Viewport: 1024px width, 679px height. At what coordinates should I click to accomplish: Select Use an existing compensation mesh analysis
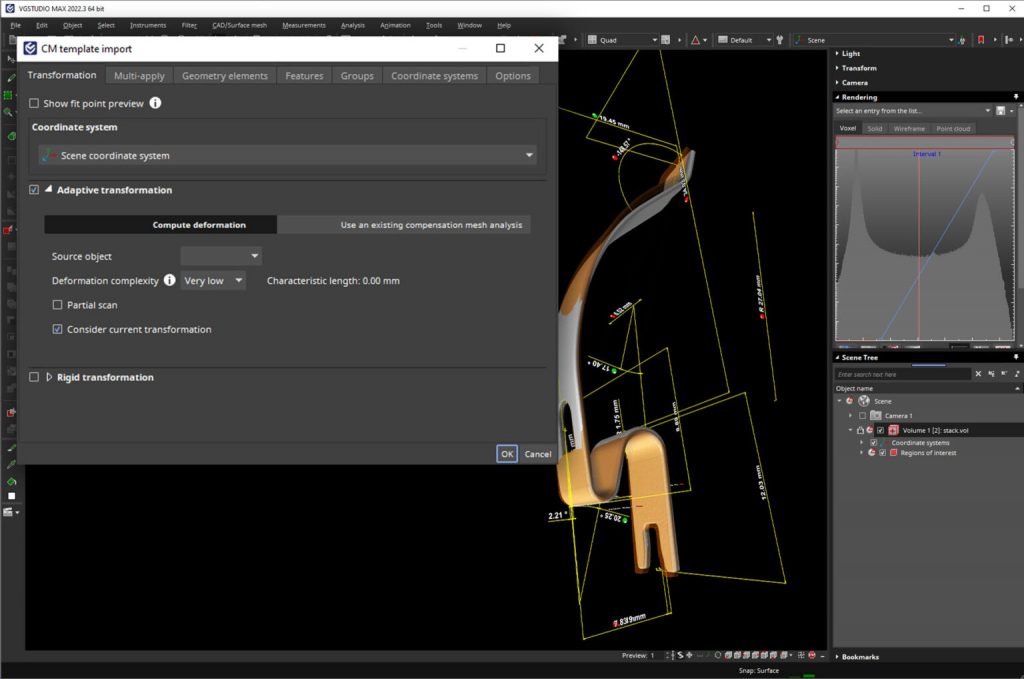(x=431, y=225)
